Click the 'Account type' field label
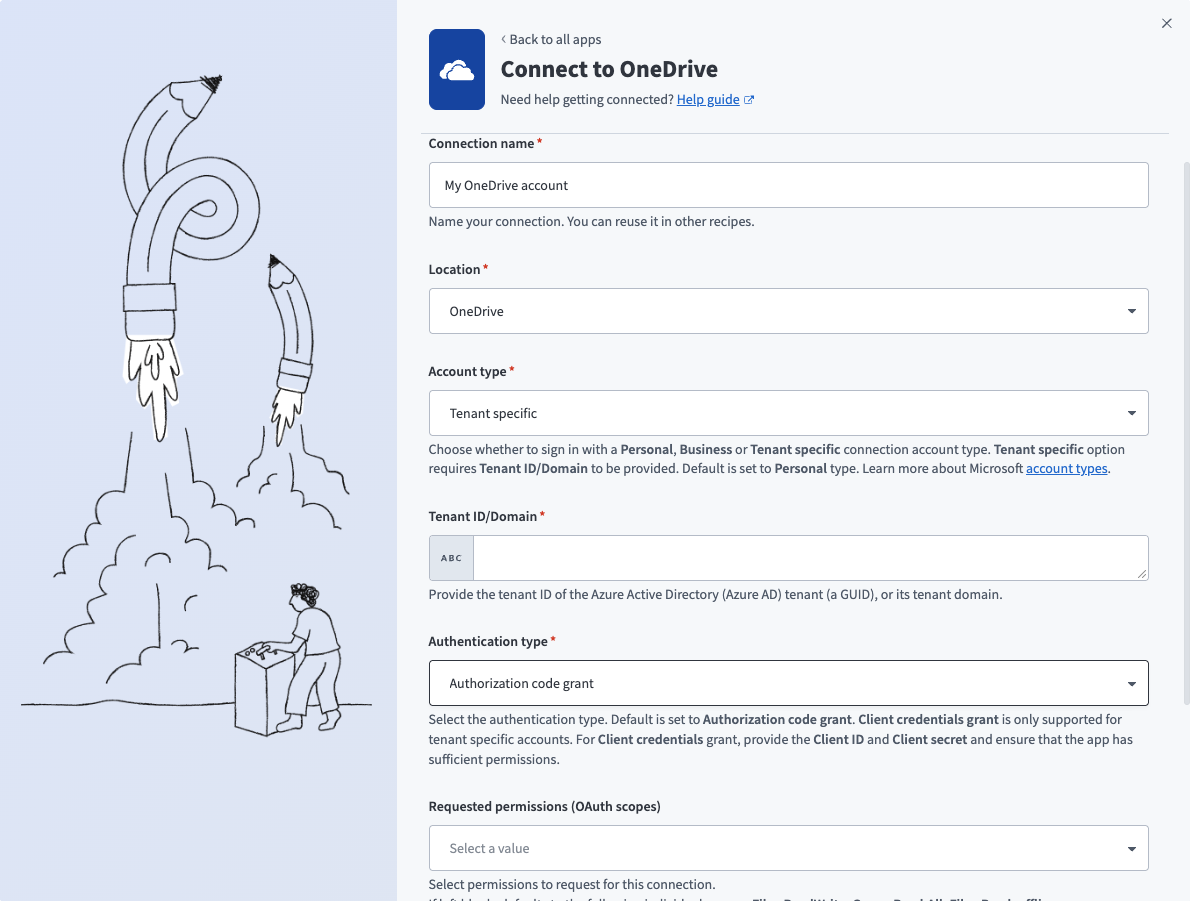 click(467, 371)
